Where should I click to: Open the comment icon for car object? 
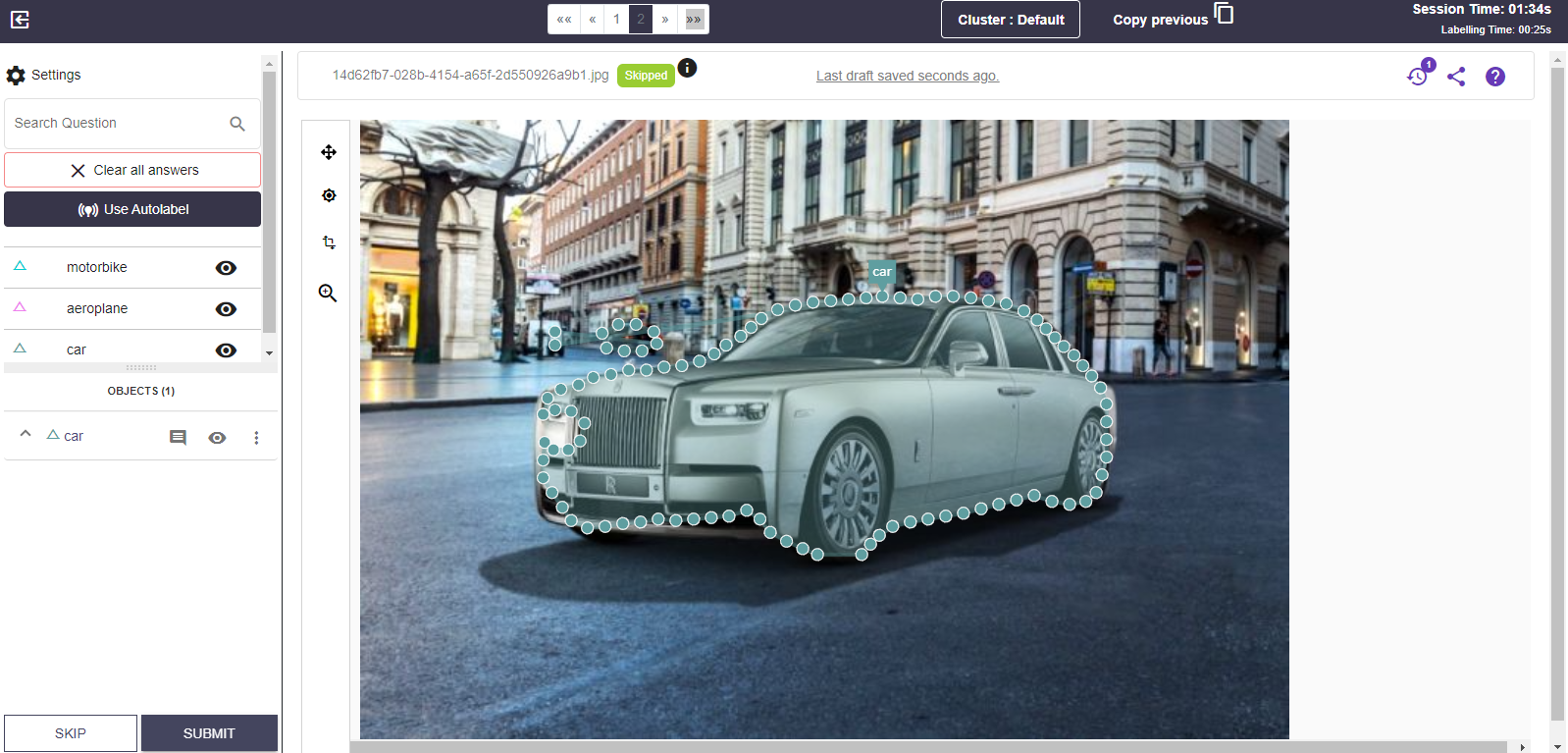[178, 438]
